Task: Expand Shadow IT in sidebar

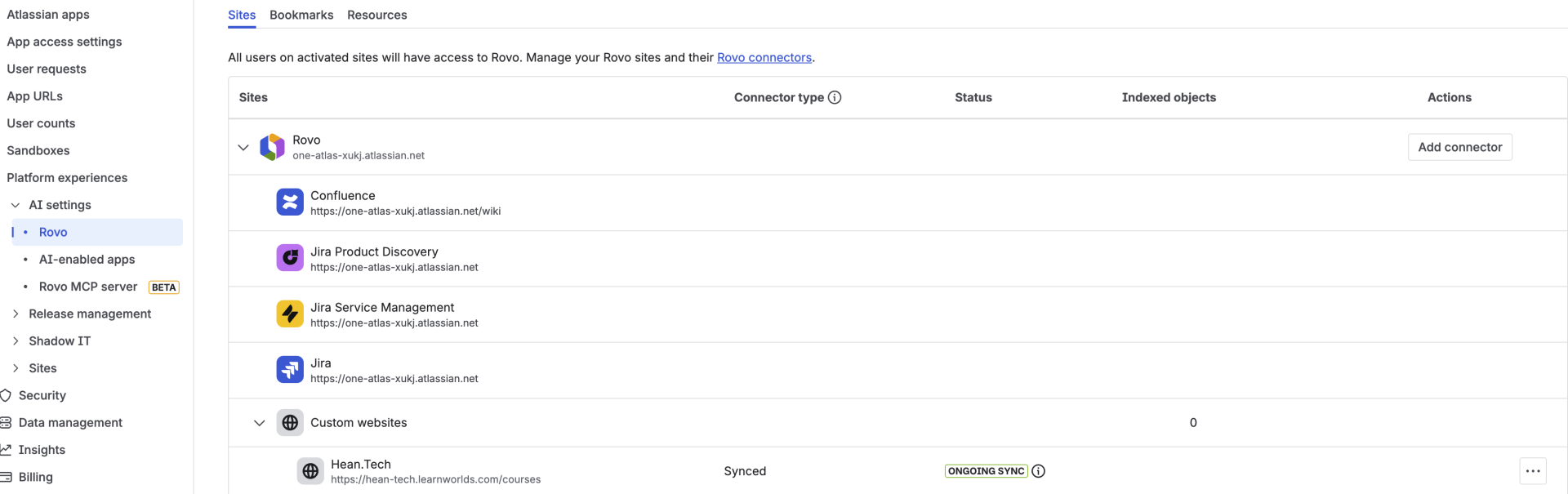Action: pyautogui.click(x=16, y=341)
